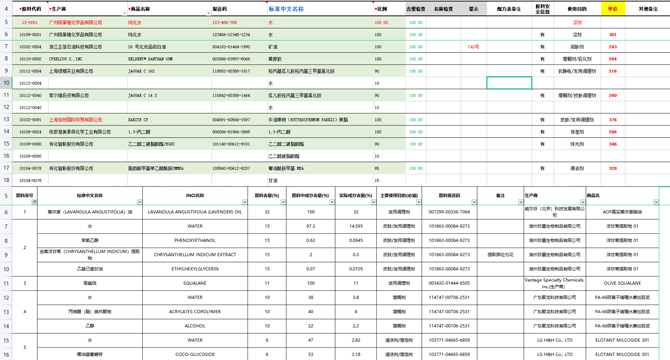Select price cell 243
This screenshot has width=670, height=360.
tap(613, 47)
